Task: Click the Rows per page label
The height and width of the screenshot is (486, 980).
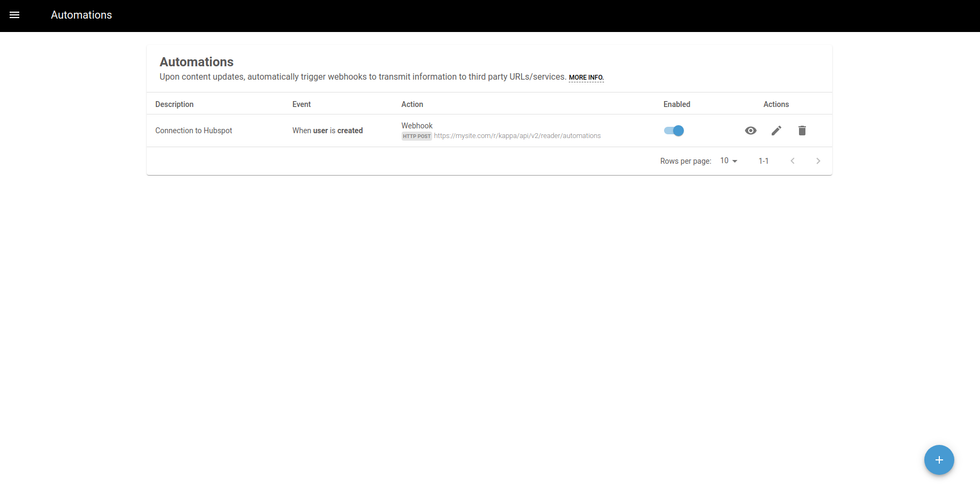Action: 686,161
